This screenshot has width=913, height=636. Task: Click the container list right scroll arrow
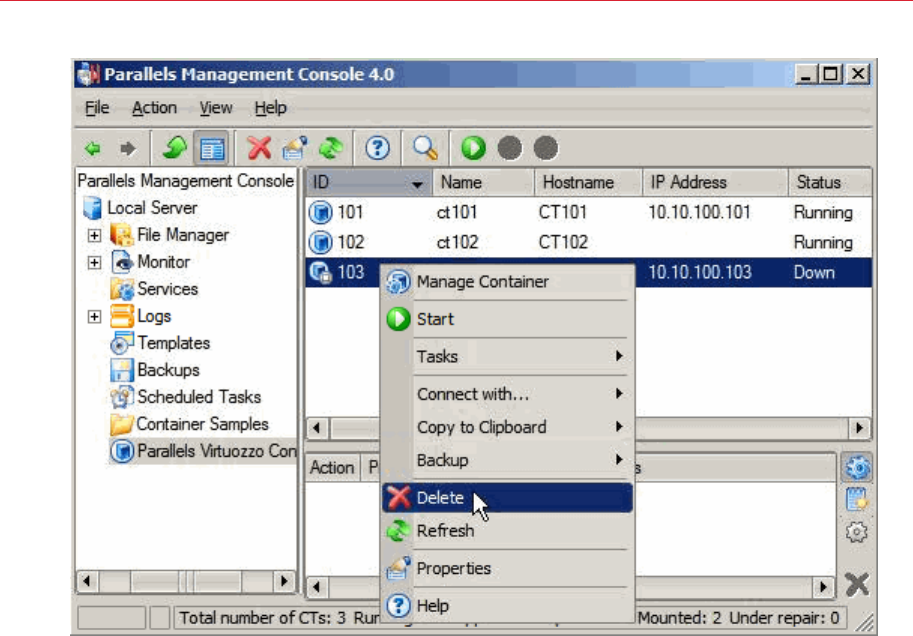click(x=859, y=428)
